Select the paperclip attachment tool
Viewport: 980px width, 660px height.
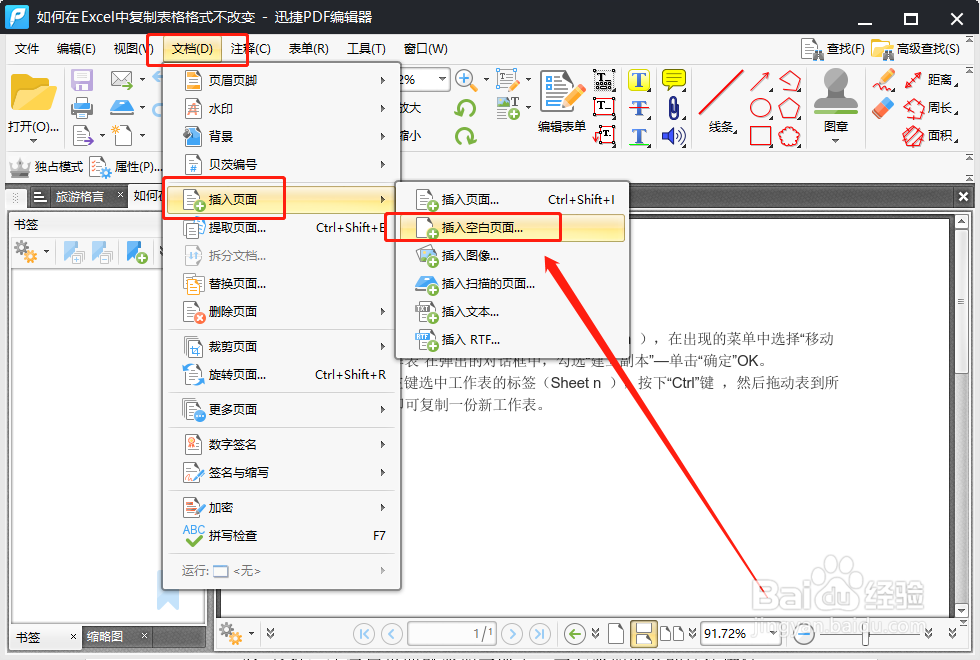pos(675,107)
